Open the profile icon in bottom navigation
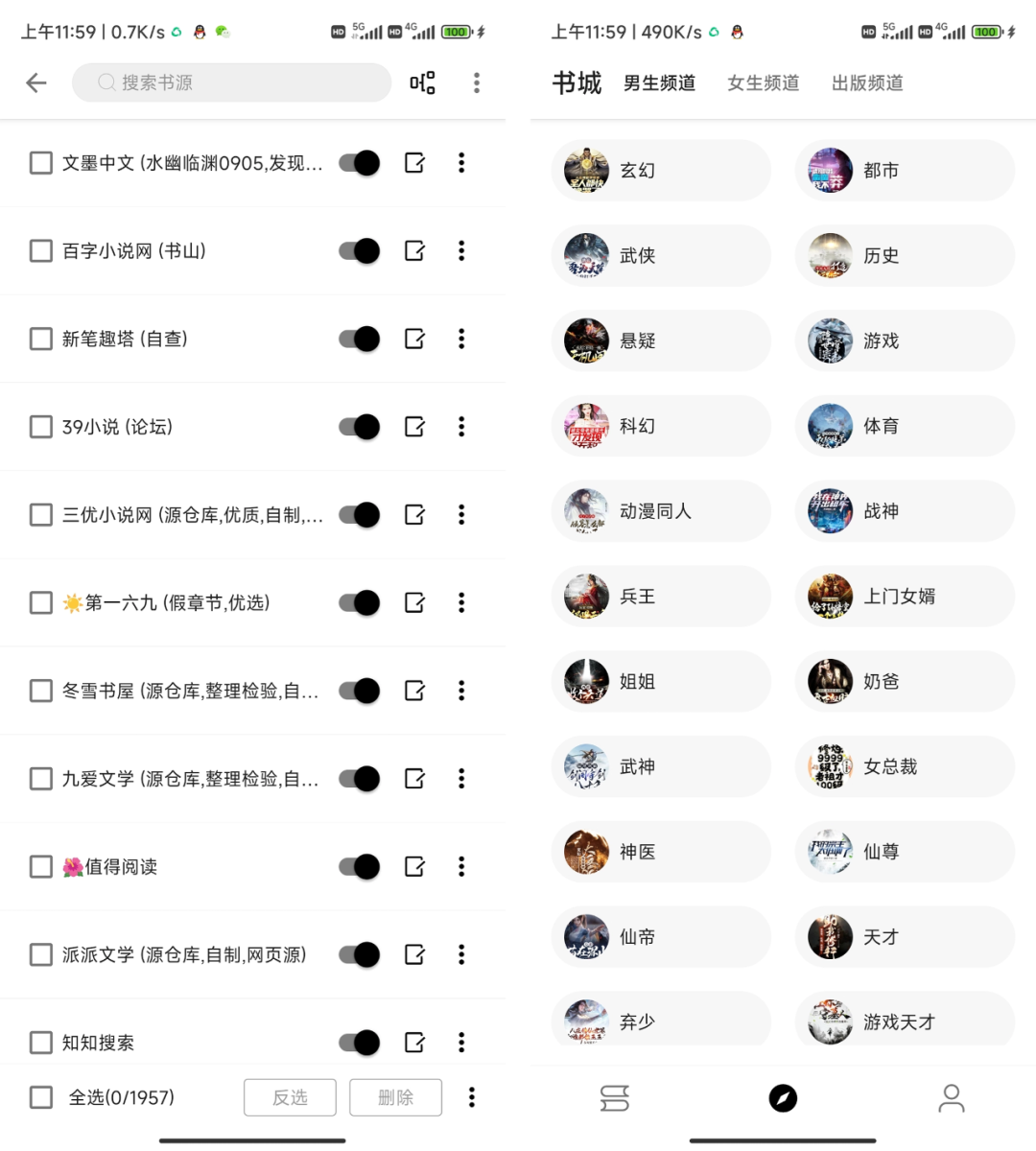1036x1151 pixels. [951, 1098]
